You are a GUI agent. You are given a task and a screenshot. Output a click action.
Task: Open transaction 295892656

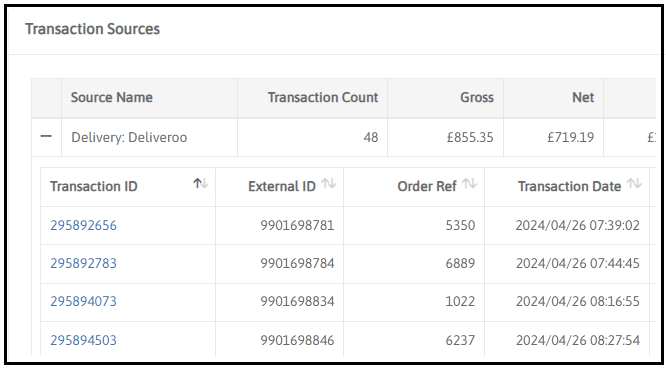pyautogui.click(x=83, y=225)
